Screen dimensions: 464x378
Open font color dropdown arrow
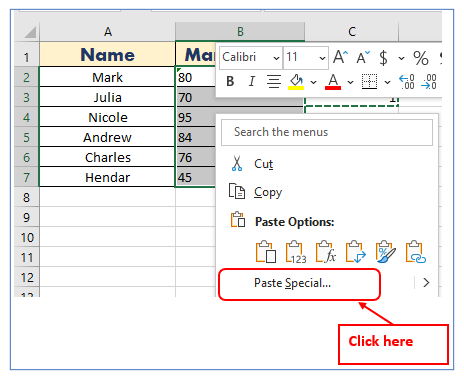point(350,82)
